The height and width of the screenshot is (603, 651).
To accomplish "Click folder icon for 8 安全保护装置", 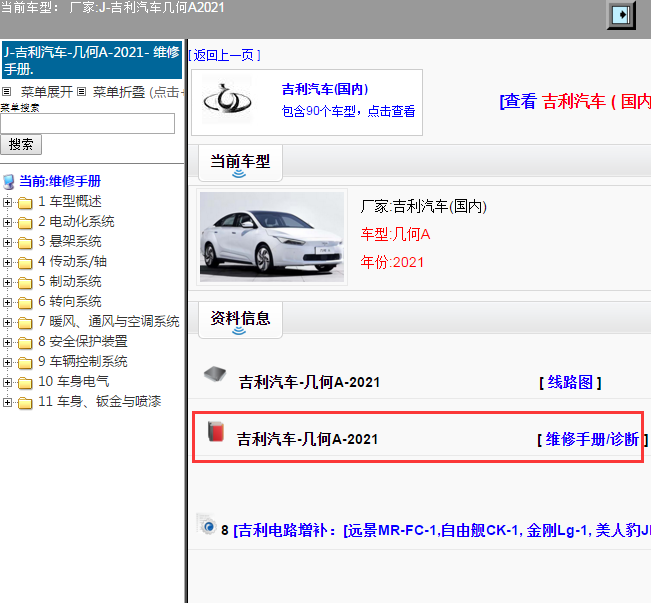I will [25, 342].
